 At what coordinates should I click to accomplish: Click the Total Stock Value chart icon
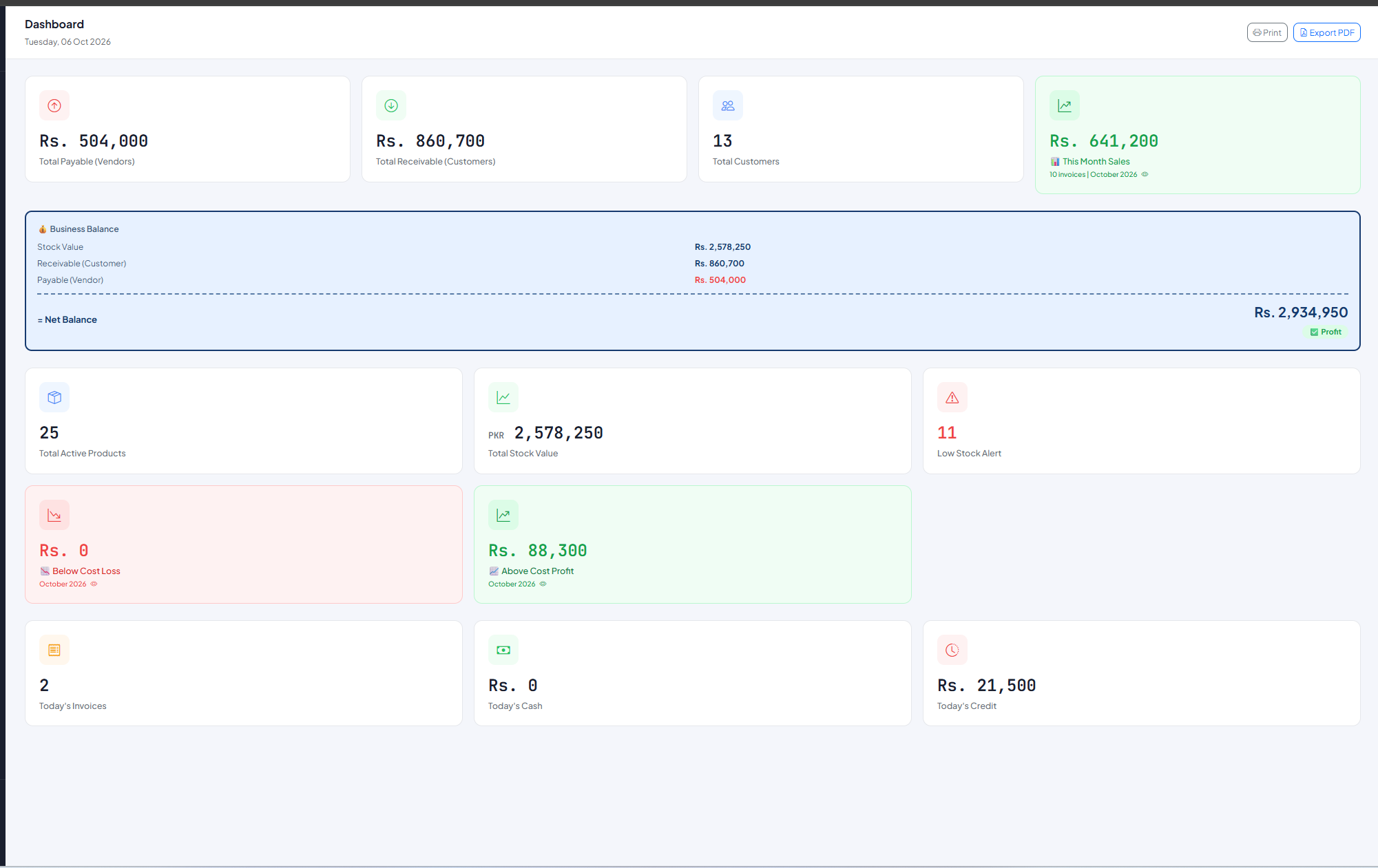coord(503,397)
